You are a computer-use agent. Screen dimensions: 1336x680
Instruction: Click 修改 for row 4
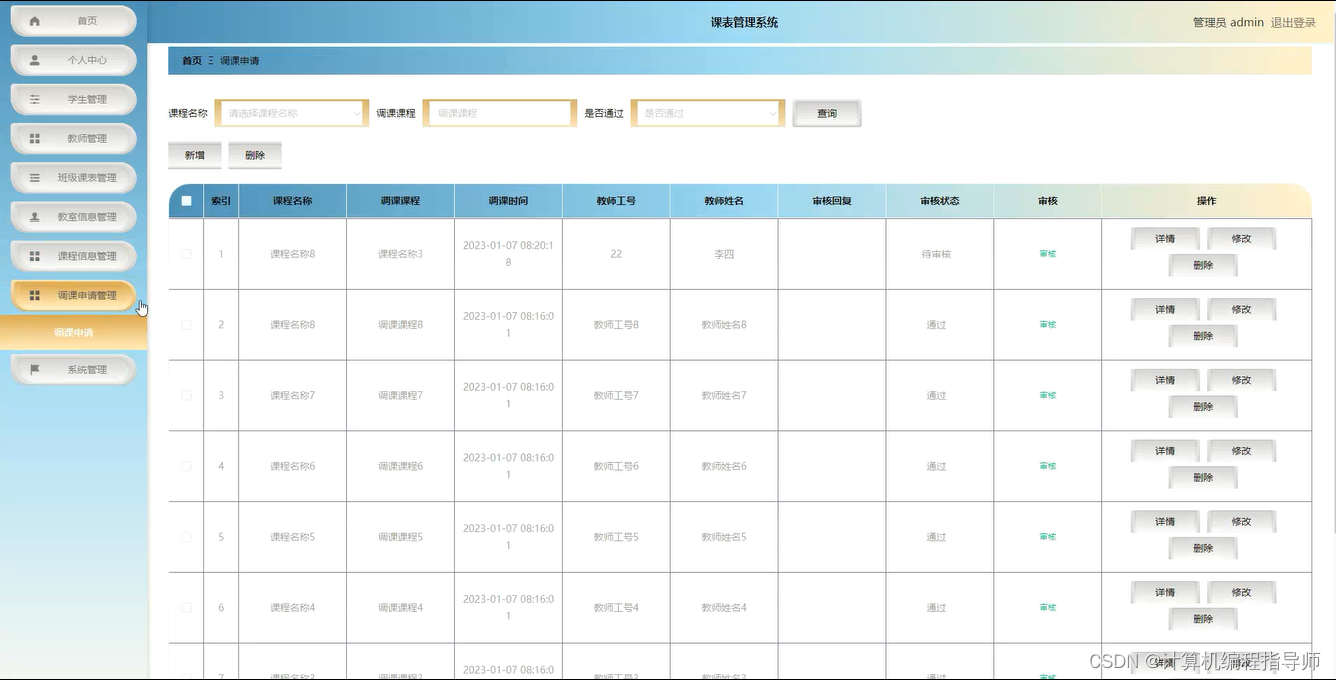(1242, 451)
